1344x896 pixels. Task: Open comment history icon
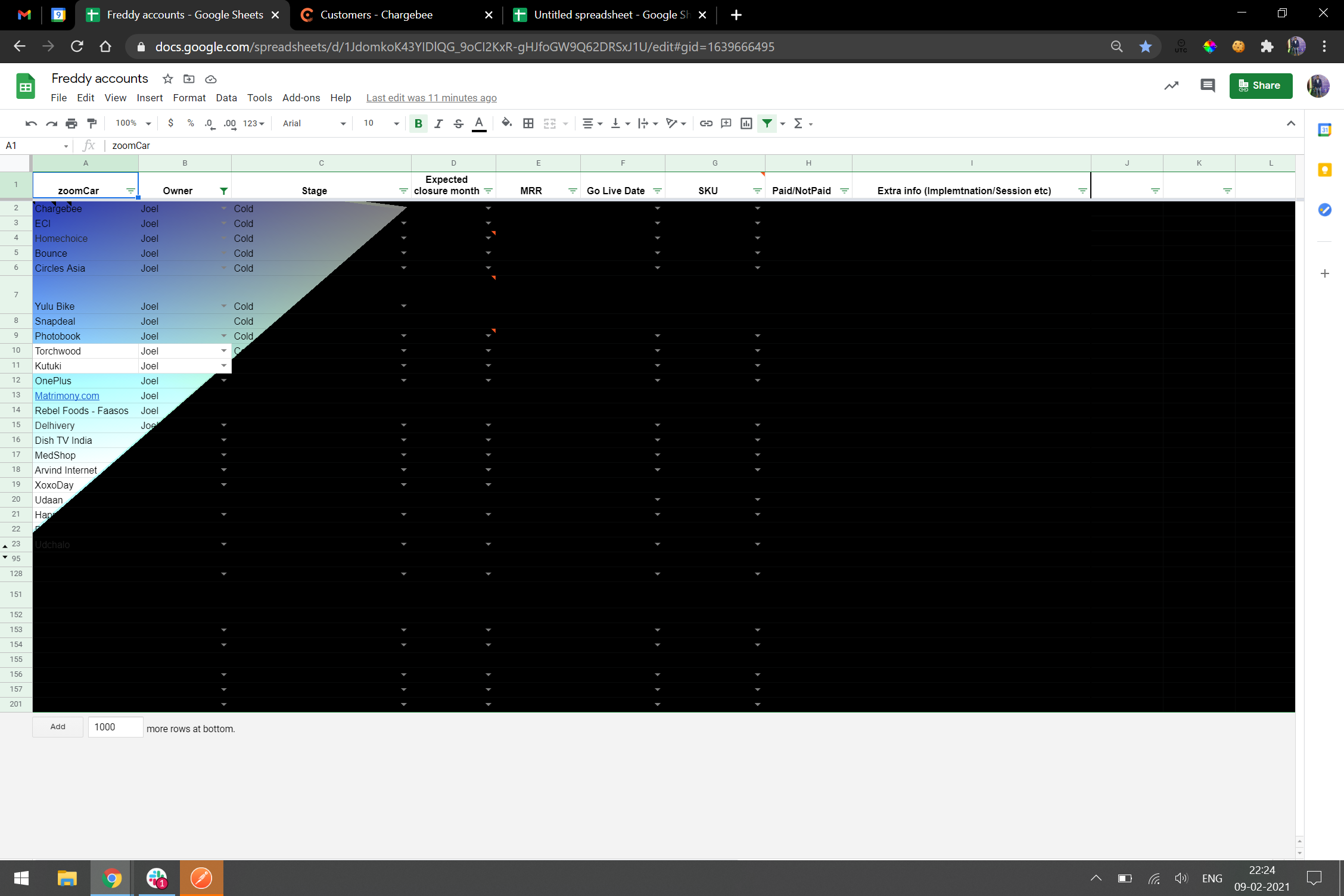(1208, 86)
